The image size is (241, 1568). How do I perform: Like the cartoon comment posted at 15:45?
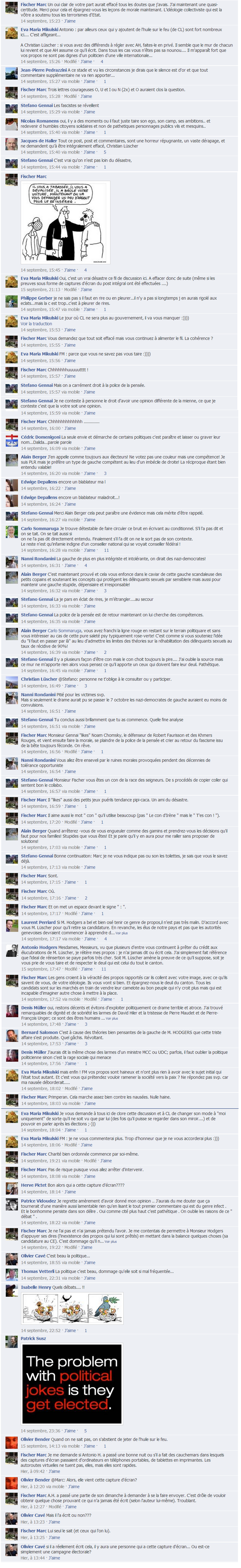(x=70, y=270)
